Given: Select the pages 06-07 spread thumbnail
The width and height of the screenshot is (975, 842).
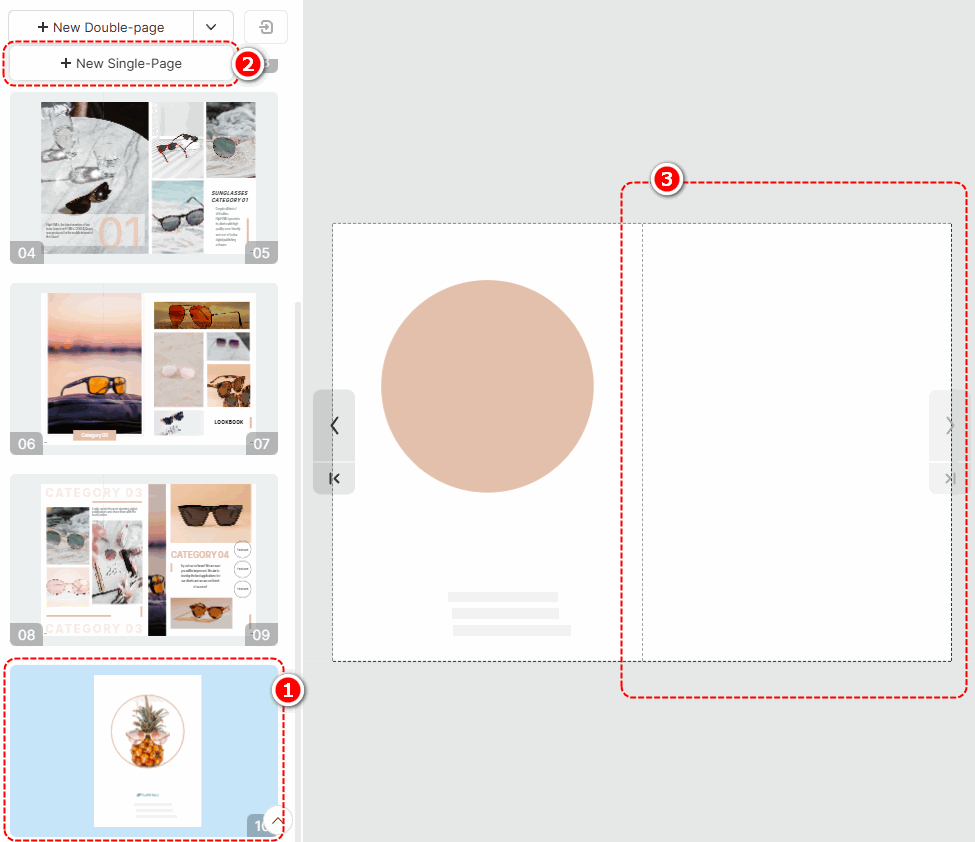Looking at the screenshot, I should point(144,369).
